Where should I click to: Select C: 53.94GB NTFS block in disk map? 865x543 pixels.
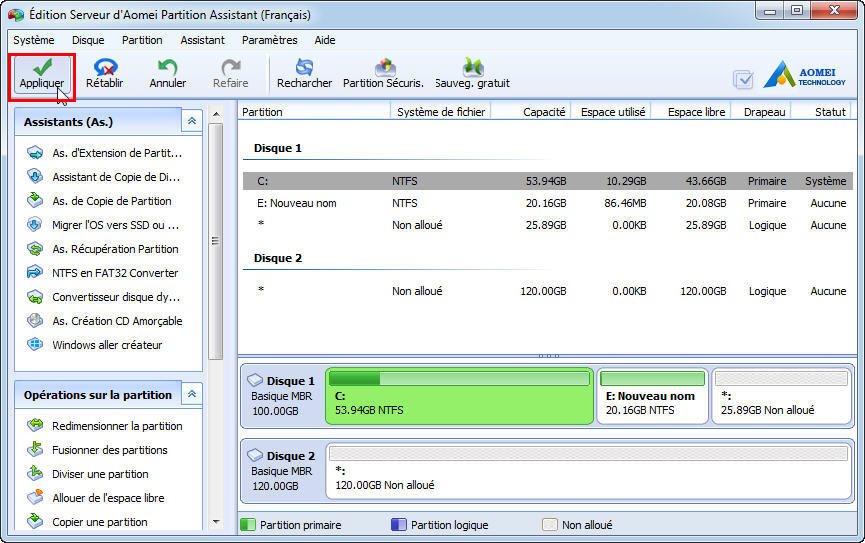[x=460, y=396]
